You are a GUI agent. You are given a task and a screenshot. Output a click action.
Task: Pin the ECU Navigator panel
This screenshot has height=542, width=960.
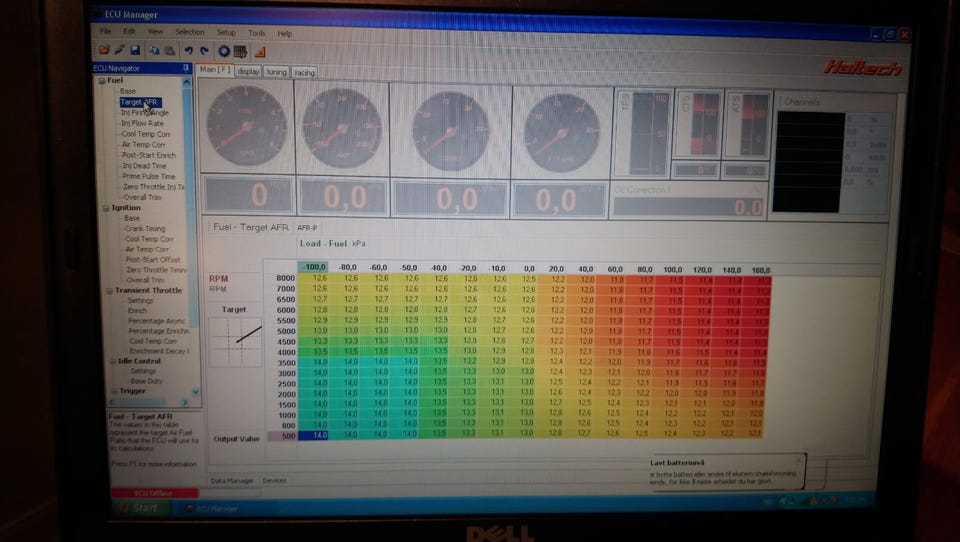pyautogui.click(x=186, y=68)
